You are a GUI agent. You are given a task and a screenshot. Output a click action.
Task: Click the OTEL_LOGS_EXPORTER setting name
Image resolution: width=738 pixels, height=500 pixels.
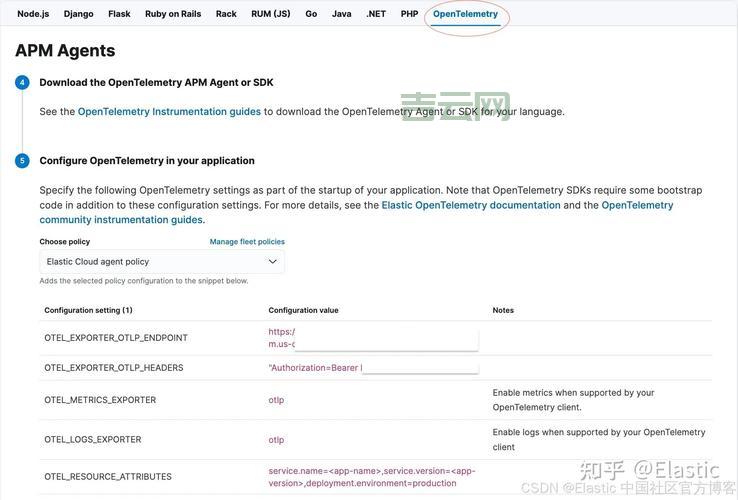[x=93, y=439]
